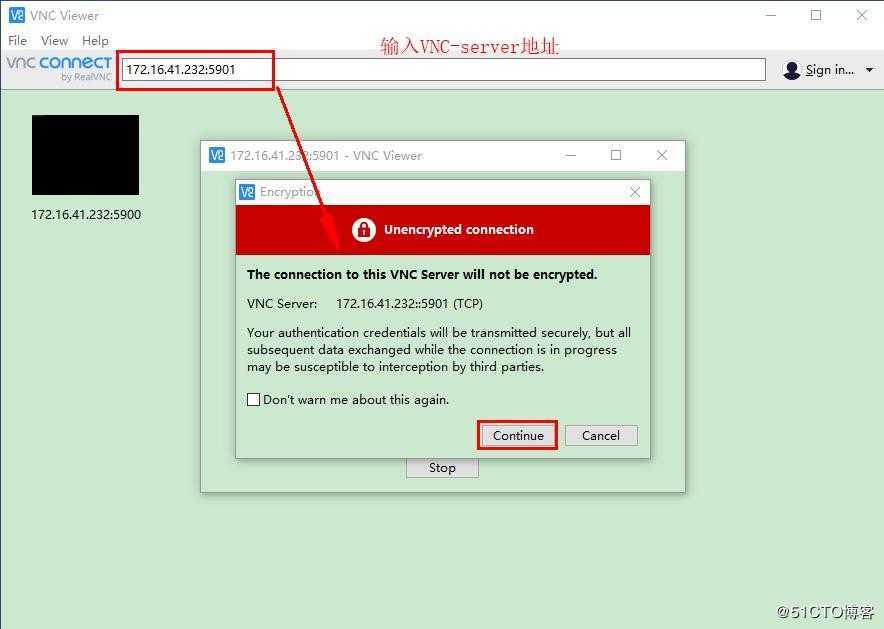Click the Cancel button
This screenshot has width=884, height=629.
coord(601,436)
